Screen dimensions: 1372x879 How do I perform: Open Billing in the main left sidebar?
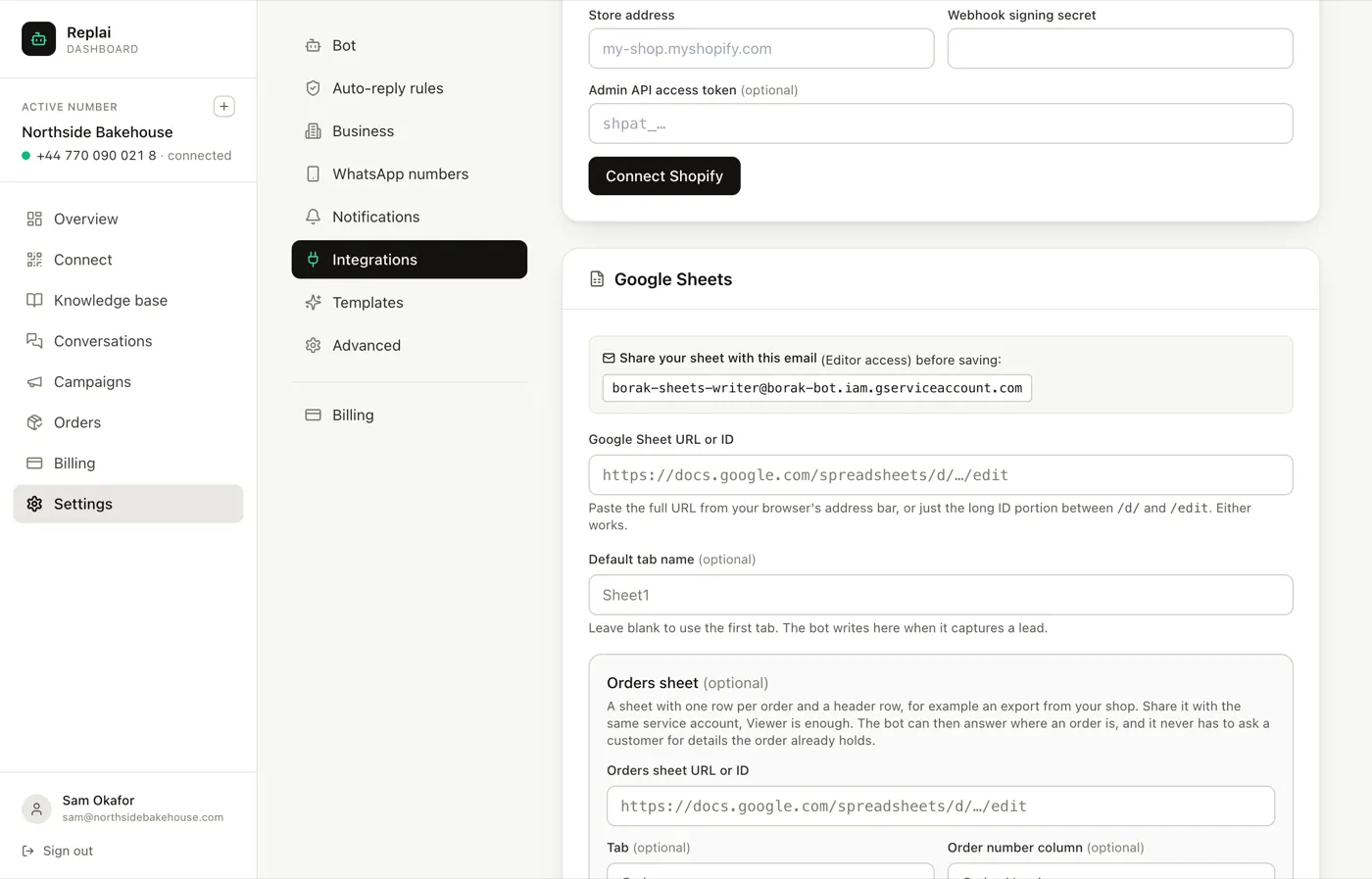pyautogui.click(x=128, y=464)
